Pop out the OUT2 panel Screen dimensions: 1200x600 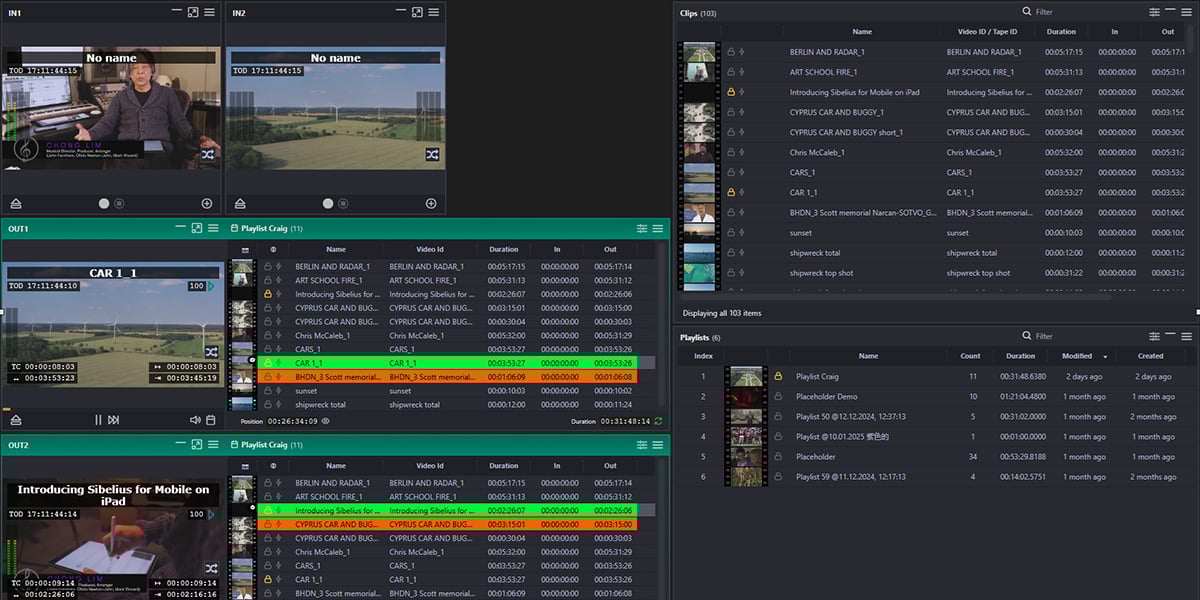click(x=197, y=444)
